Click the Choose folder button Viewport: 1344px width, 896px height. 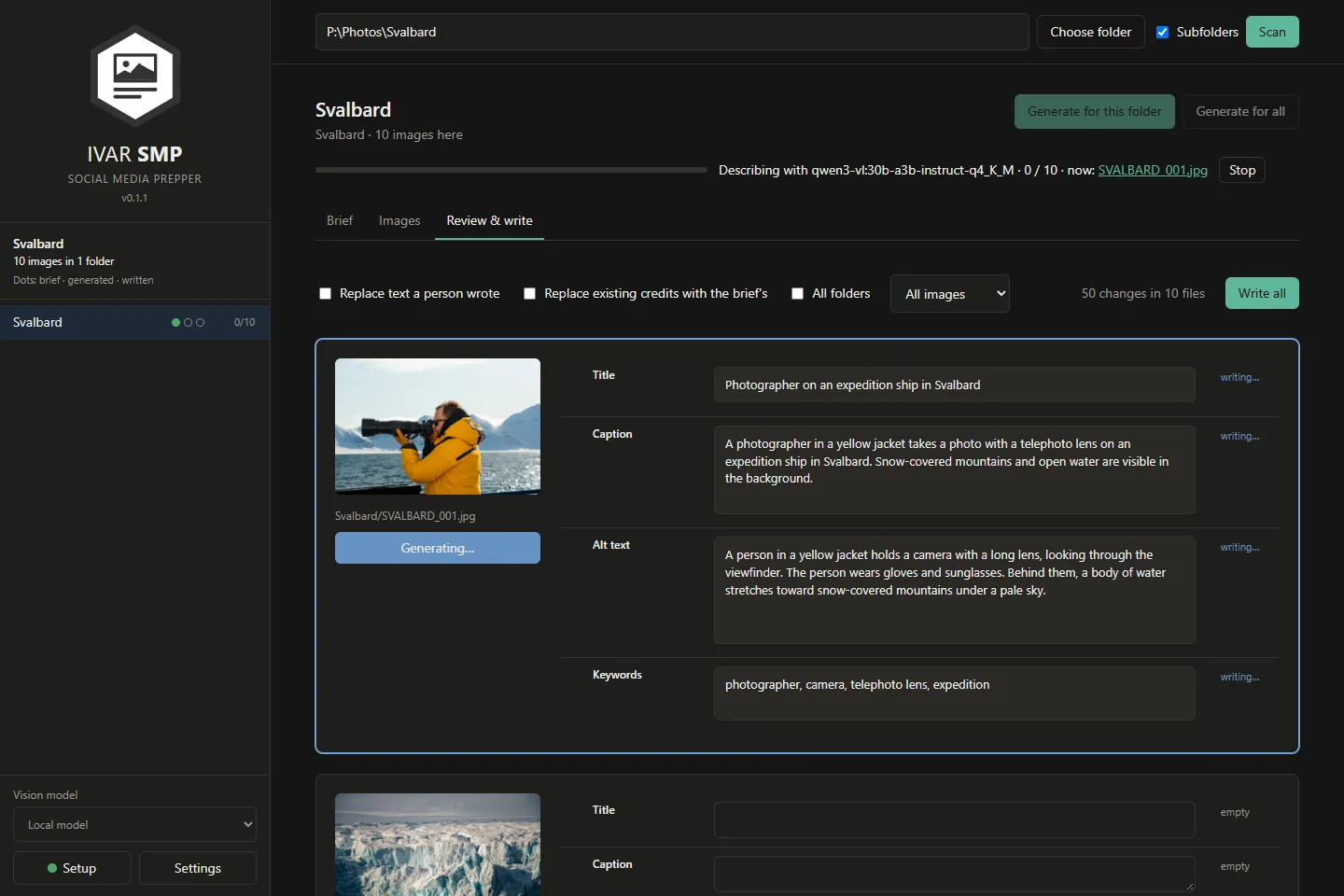tap(1091, 32)
